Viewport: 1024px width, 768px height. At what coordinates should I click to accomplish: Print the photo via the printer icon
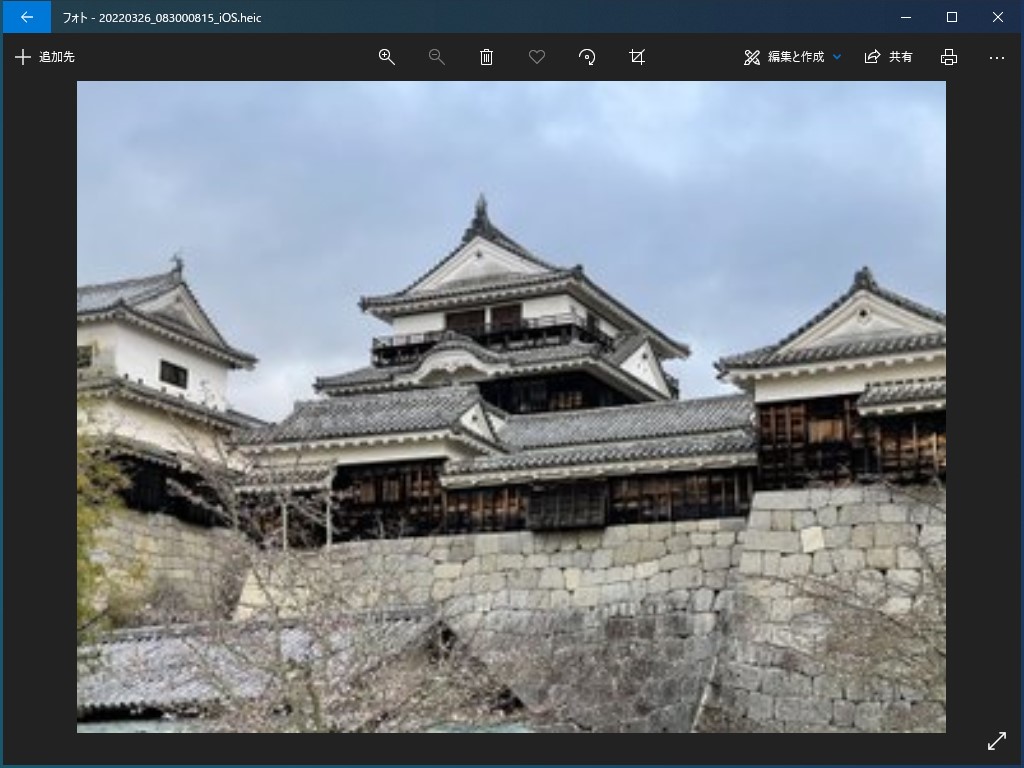click(948, 57)
